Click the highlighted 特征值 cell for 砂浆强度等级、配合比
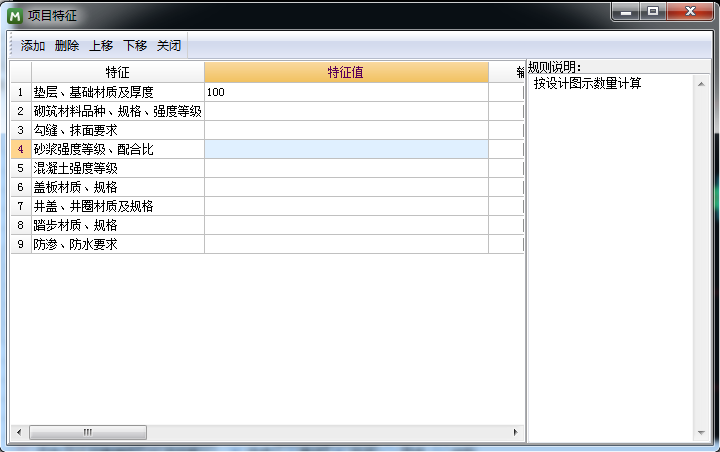720x452 pixels. tap(346, 149)
